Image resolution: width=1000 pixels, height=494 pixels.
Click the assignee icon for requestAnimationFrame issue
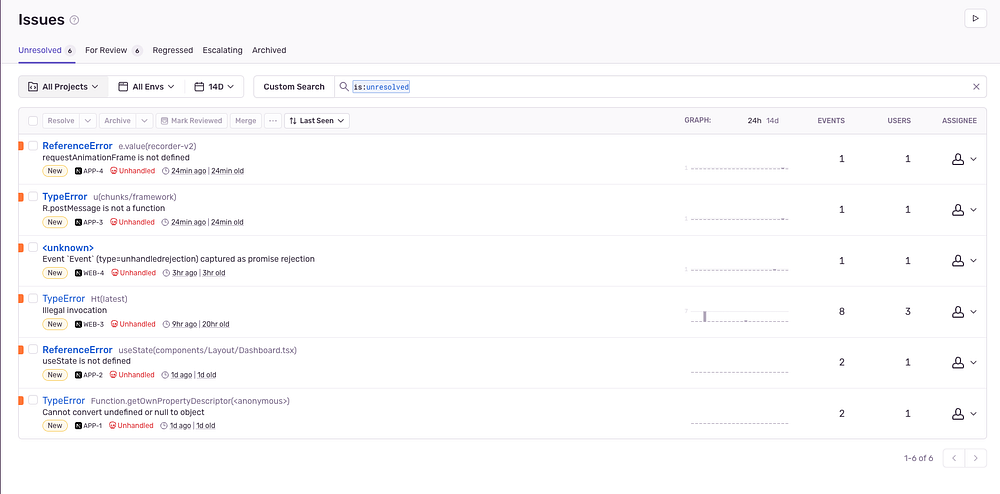tap(957, 159)
